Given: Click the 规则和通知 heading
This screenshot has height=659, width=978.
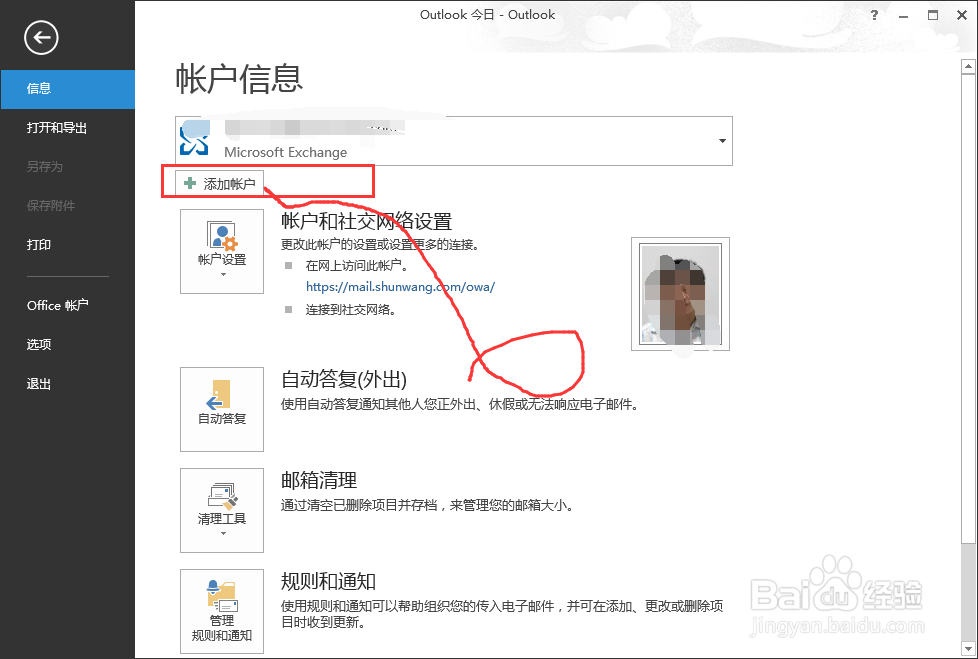Looking at the screenshot, I should (x=328, y=581).
